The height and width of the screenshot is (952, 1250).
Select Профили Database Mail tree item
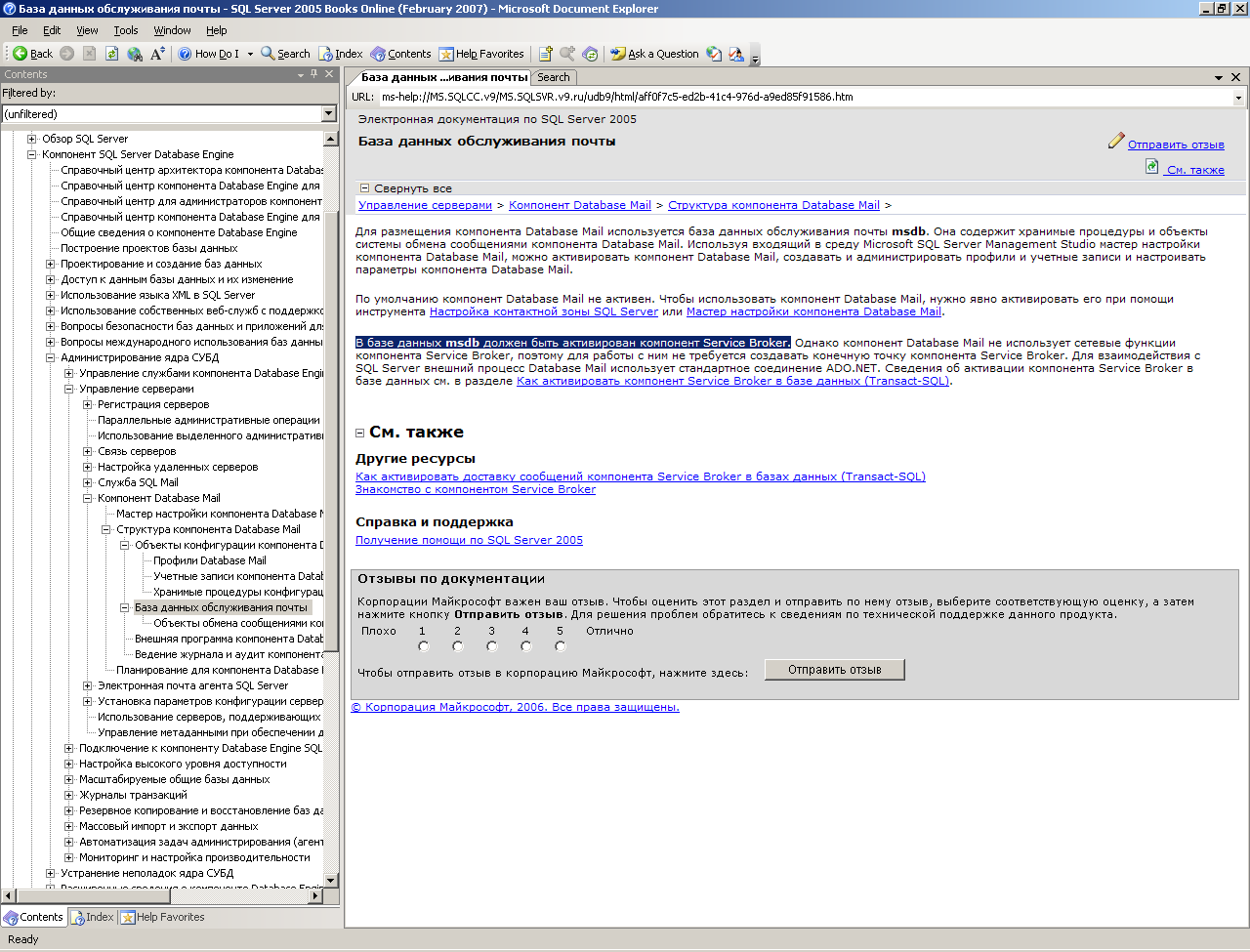point(209,560)
